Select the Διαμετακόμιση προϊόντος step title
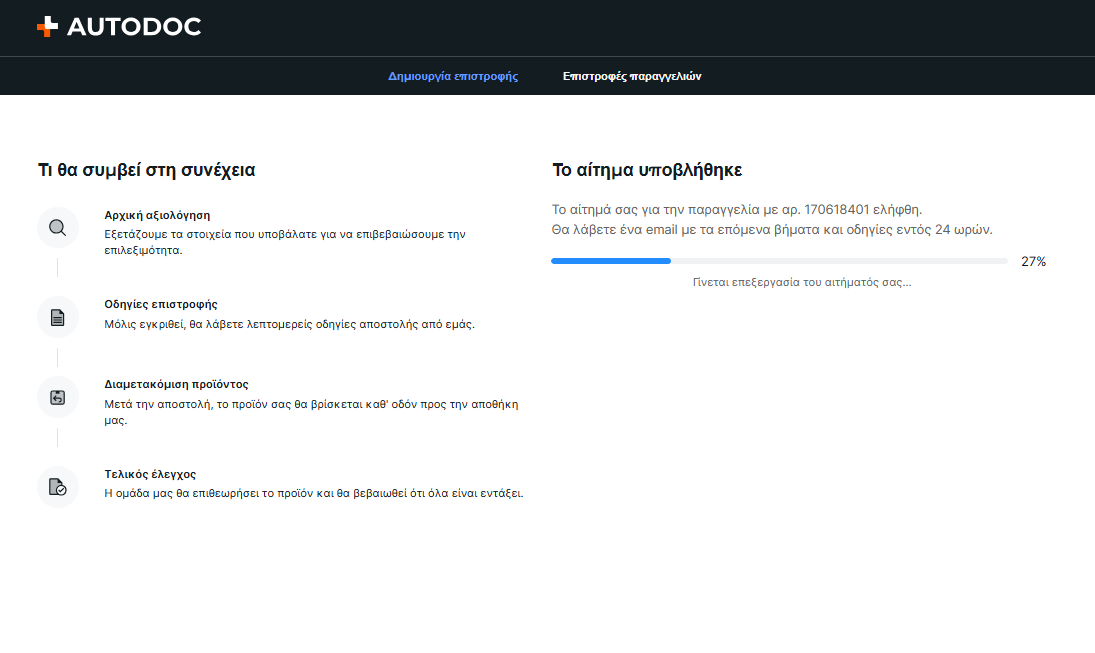Screen dimensions: 1095x653 click(x=176, y=384)
